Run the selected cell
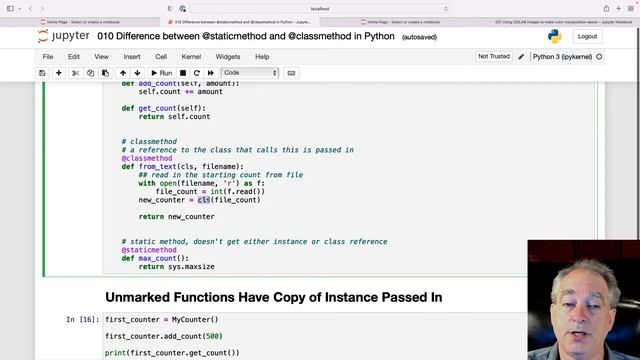 point(162,73)
